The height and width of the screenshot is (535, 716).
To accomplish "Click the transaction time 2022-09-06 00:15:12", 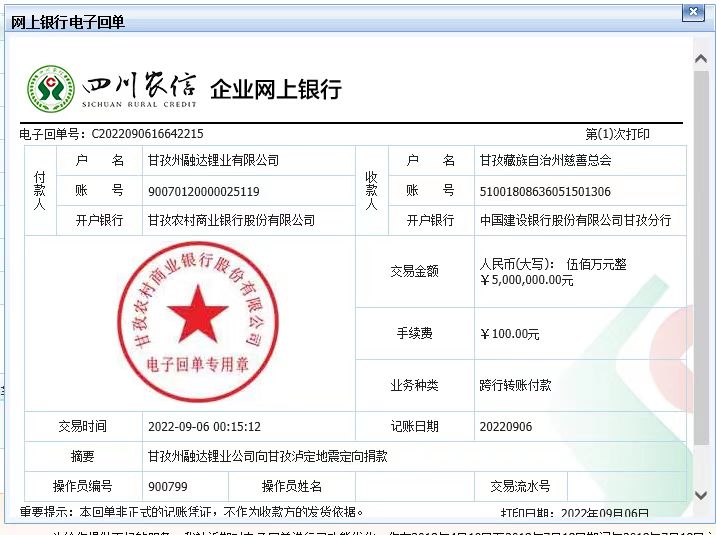I will pyautogui.click(x=204, y=426).
